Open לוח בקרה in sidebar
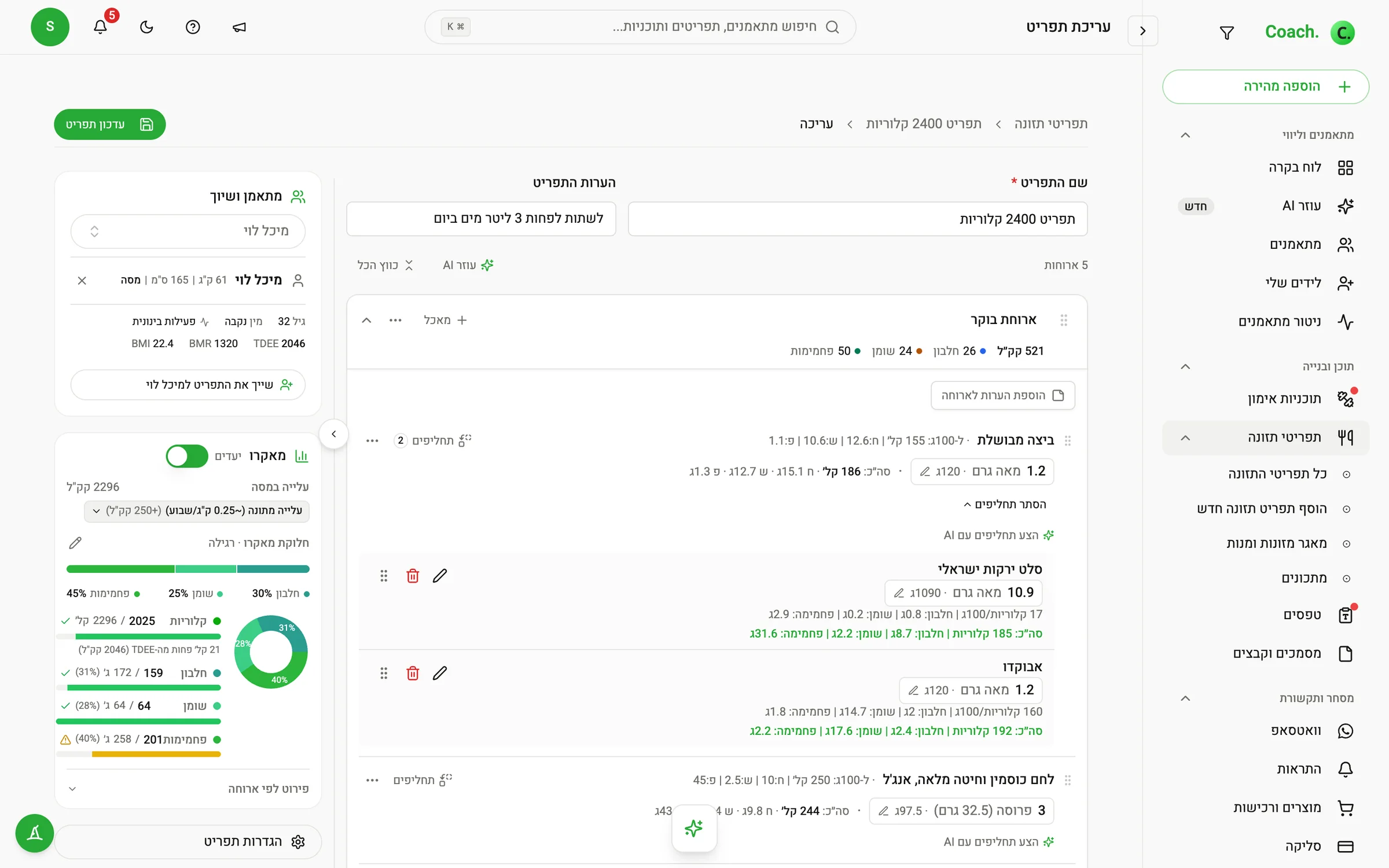 (x=1266, y=168)
